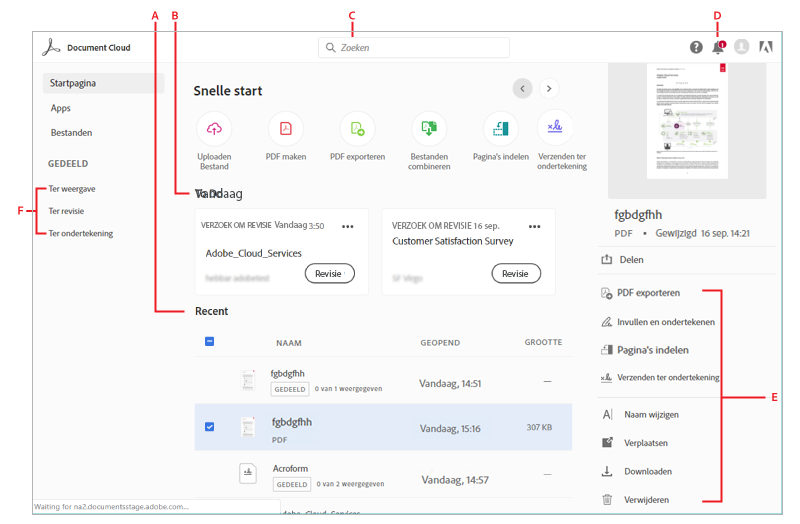Click the Verwijderen trash icon
Screen dimensions: 800x524
point(607,499)
